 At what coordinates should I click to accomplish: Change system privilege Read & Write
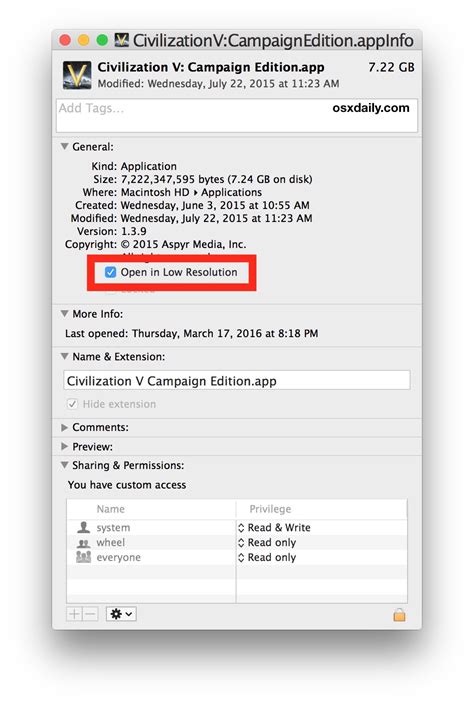(274, 527)
